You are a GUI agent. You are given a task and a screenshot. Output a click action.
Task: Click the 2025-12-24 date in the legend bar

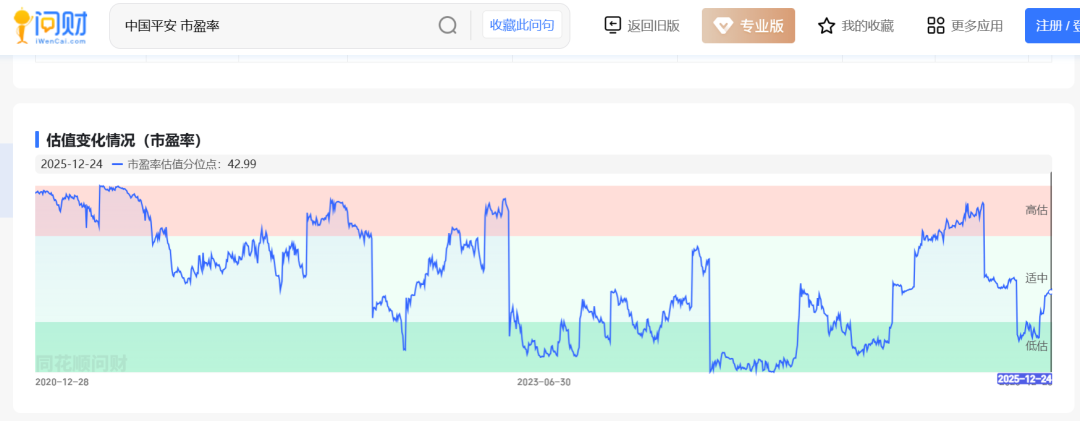pos(71,164)
